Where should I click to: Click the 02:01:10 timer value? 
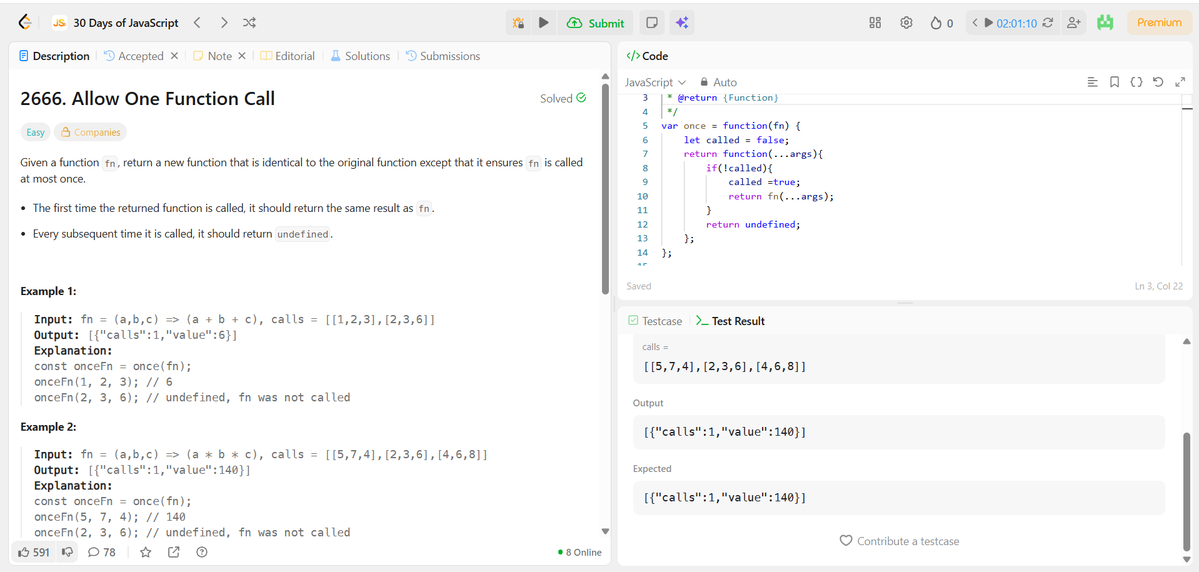pyautogui.click(x=1016, y=23)
